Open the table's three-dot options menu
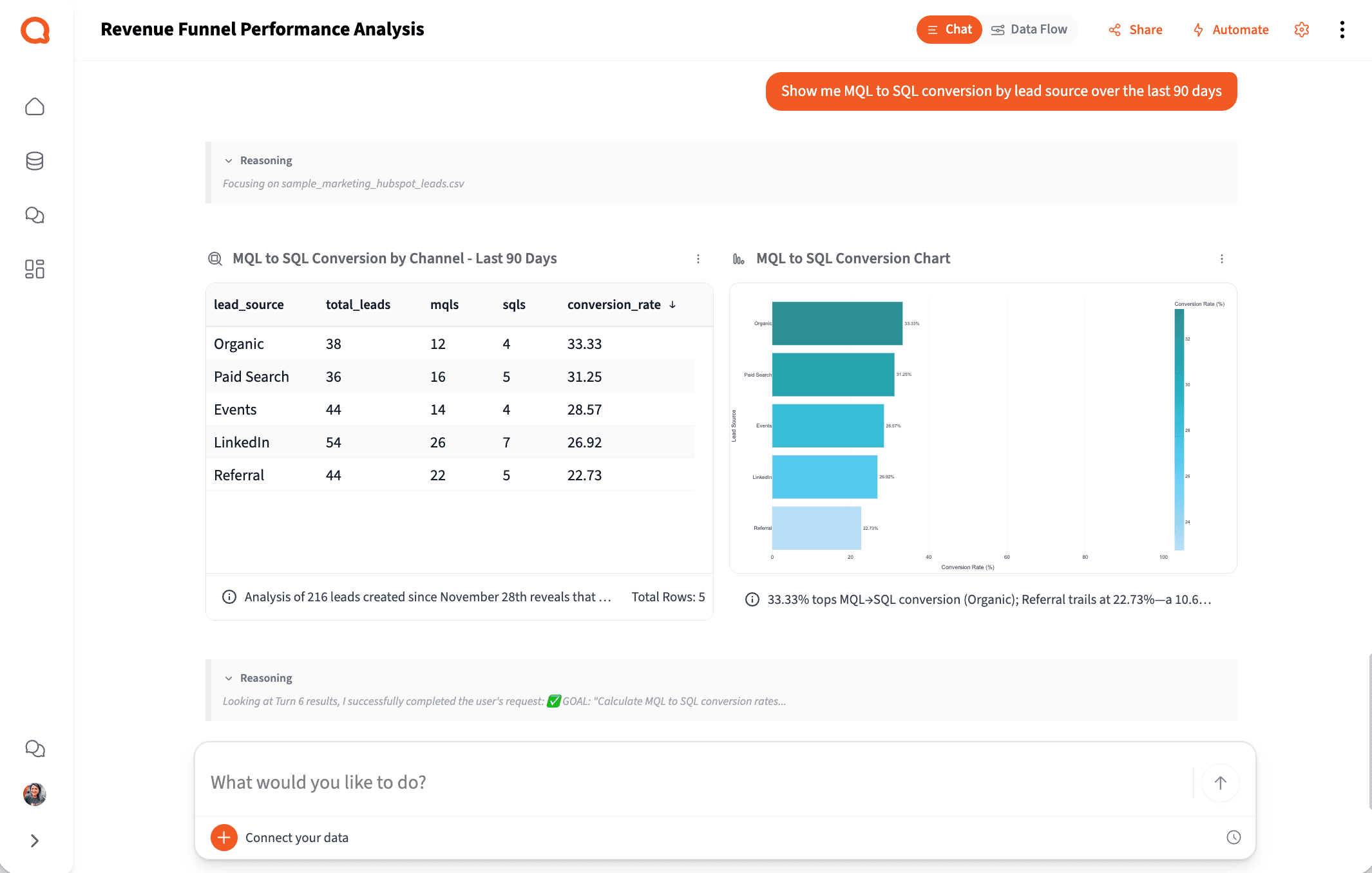 pos(698,258)
